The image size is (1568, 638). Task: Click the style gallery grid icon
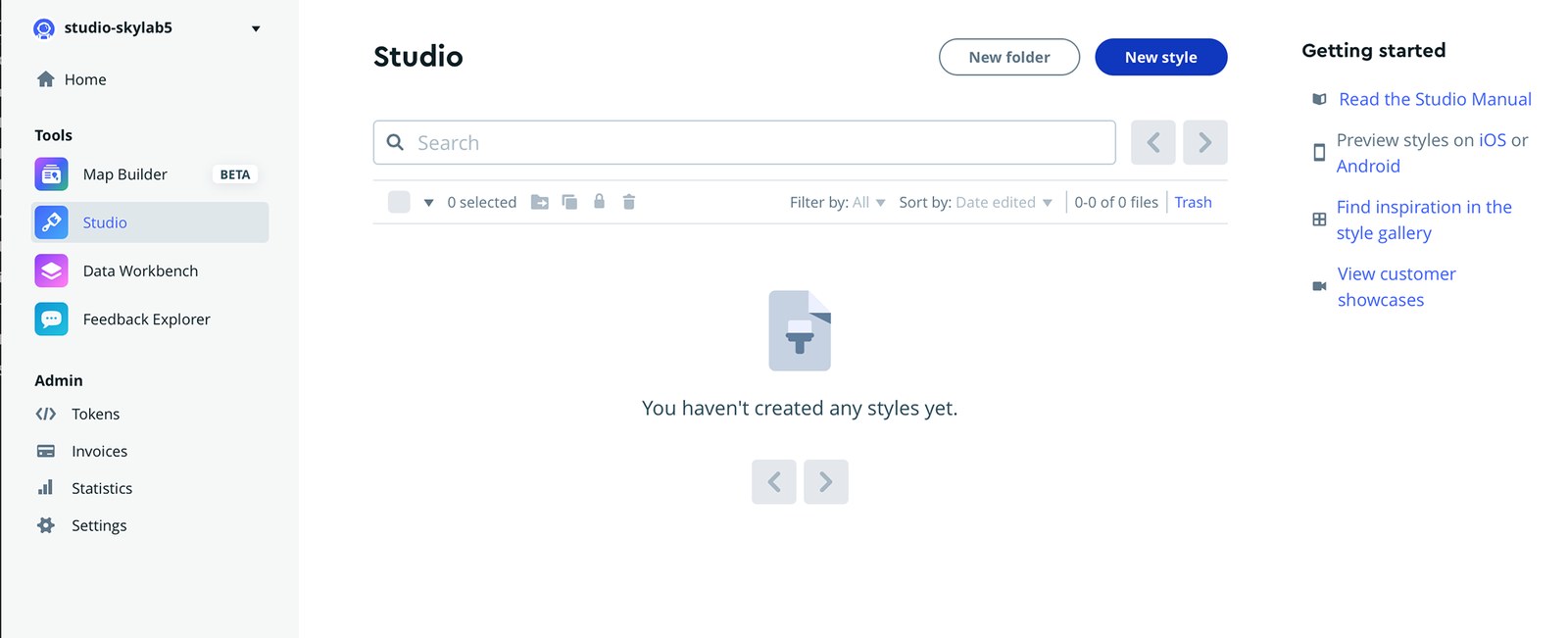pos(1319,220)
